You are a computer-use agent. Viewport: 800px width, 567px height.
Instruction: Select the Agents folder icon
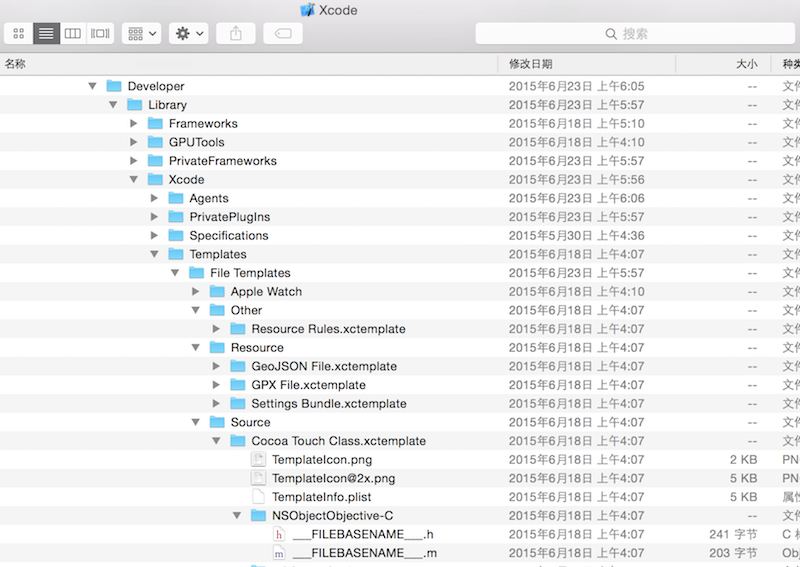176,198
